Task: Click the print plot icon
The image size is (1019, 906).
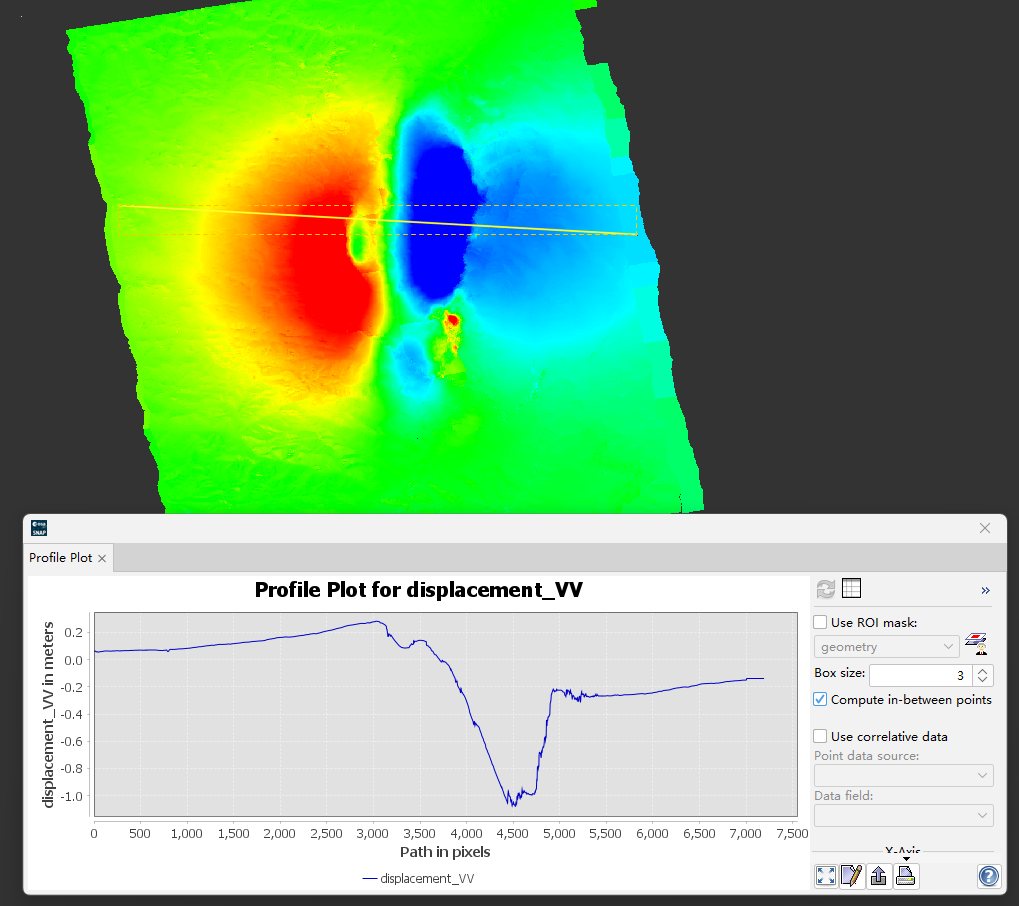Action: click(x=905, y=875)
